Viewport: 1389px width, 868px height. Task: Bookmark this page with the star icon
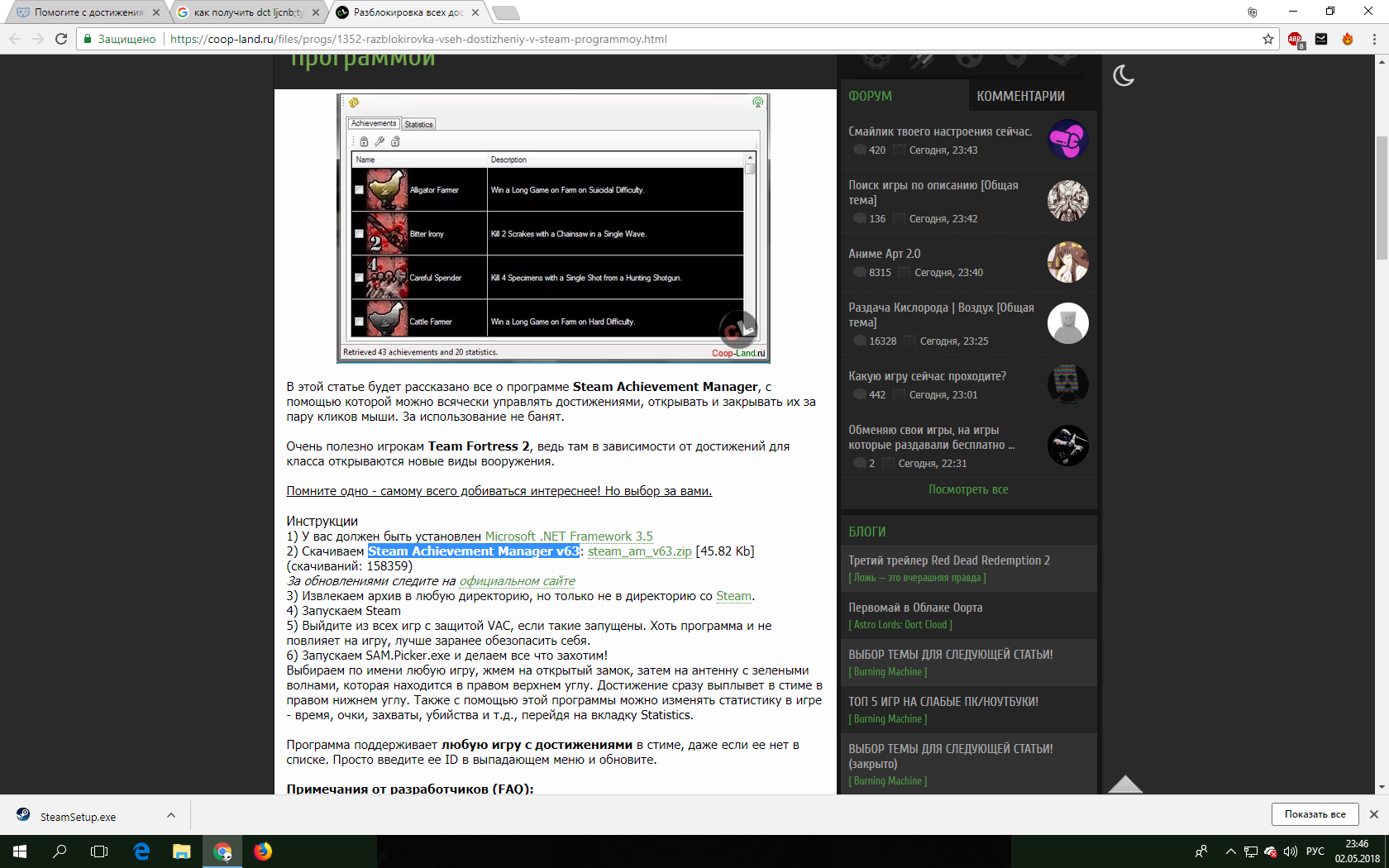[1268, 39]
